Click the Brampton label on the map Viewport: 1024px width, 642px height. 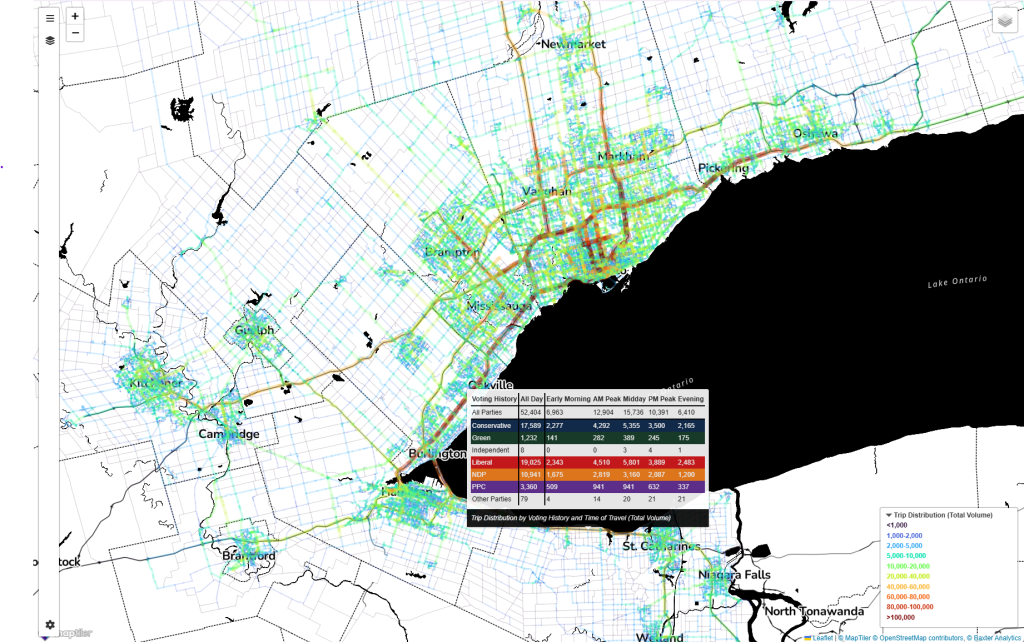(x=453, y=253)
